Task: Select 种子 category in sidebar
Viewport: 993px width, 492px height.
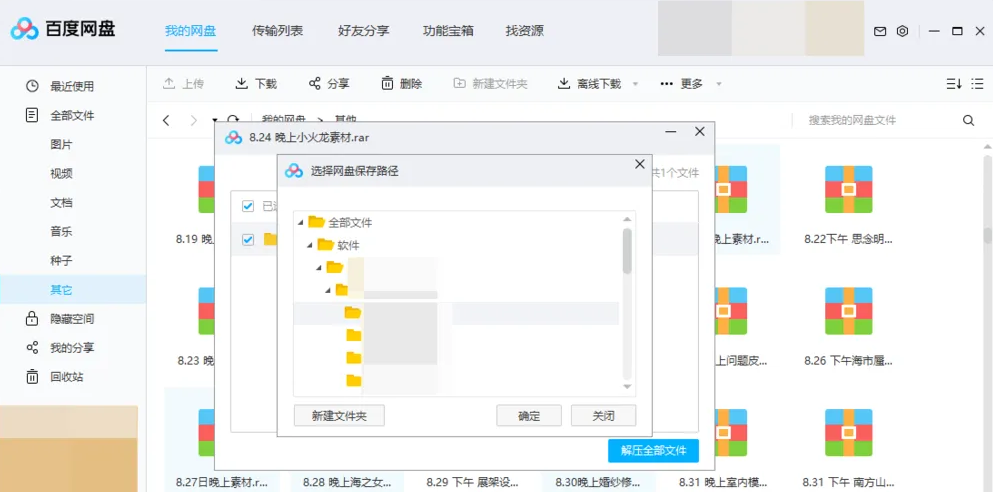Action: click(61, 261)
